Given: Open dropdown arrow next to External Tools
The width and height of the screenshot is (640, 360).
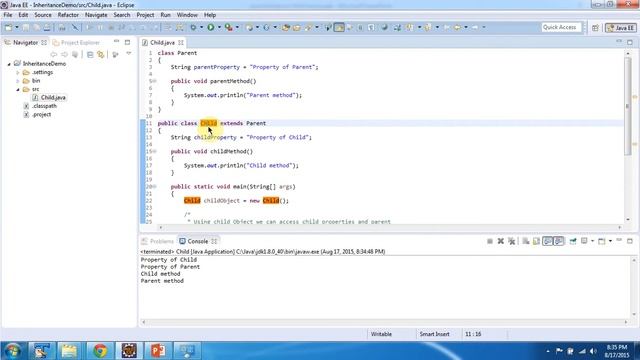Looking at the screenshot, I should point(237,27).
